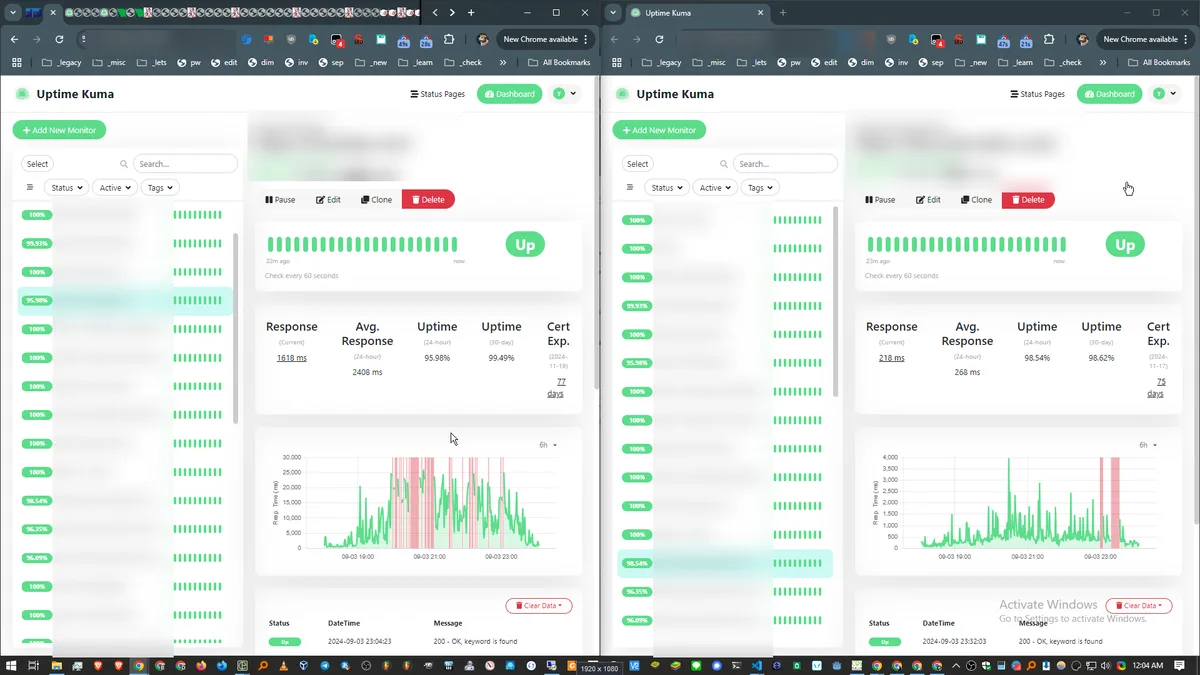
Task: Open the 6h chart range dropdown in left window
Action: (547, 445)
